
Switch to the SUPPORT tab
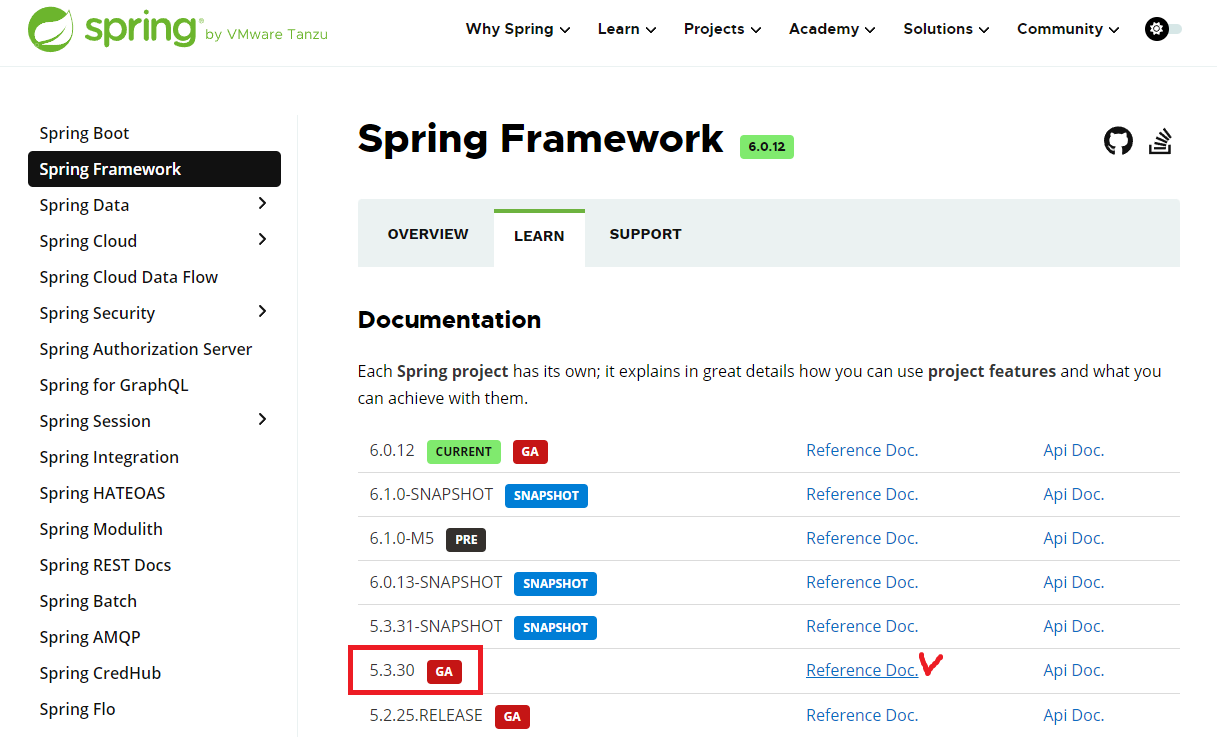pyautogui.click(x=645, y=234)
